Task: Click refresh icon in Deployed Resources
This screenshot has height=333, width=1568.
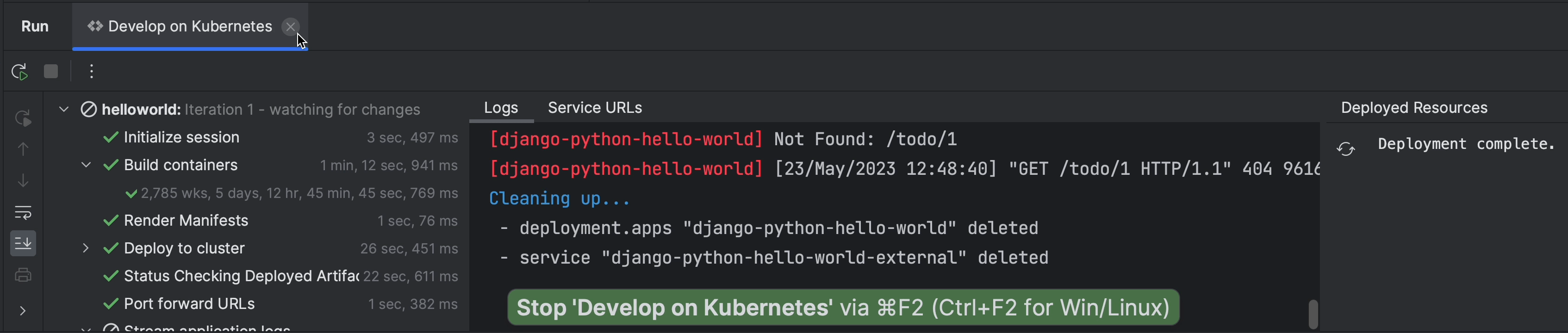Action: click(x=1345, y=149)
